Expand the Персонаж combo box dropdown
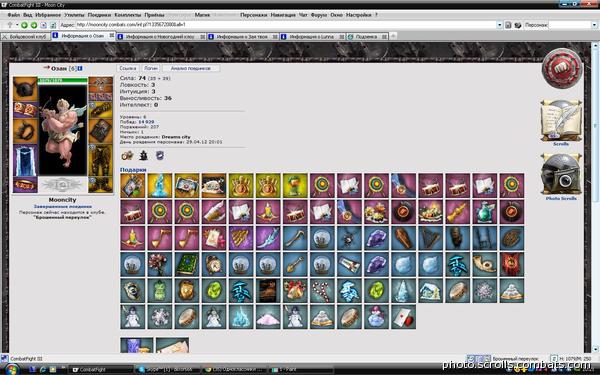600x375 pixels. point(594,25)
